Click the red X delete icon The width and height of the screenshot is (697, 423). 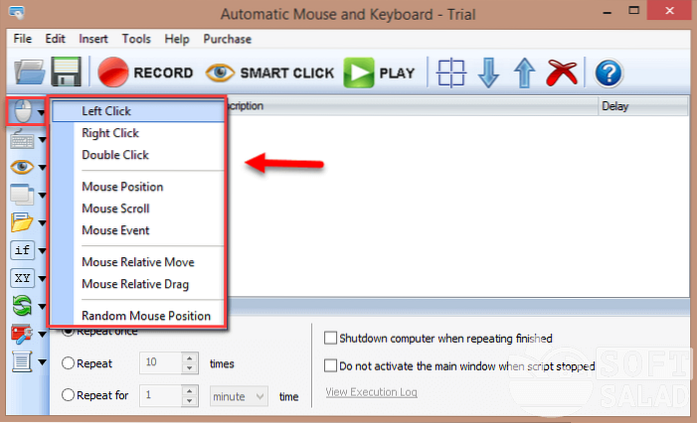(x=565, y=73)
